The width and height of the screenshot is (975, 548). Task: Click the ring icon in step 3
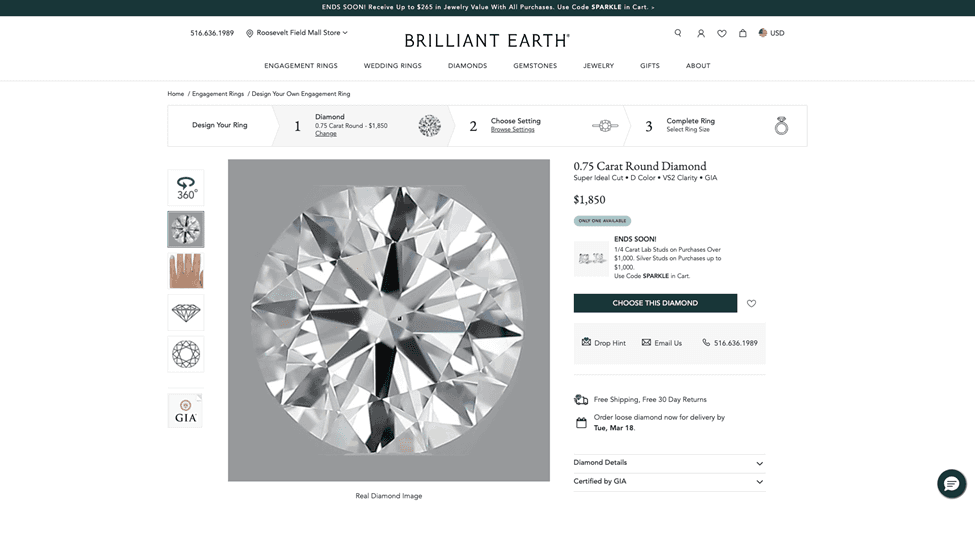(781, 126)
